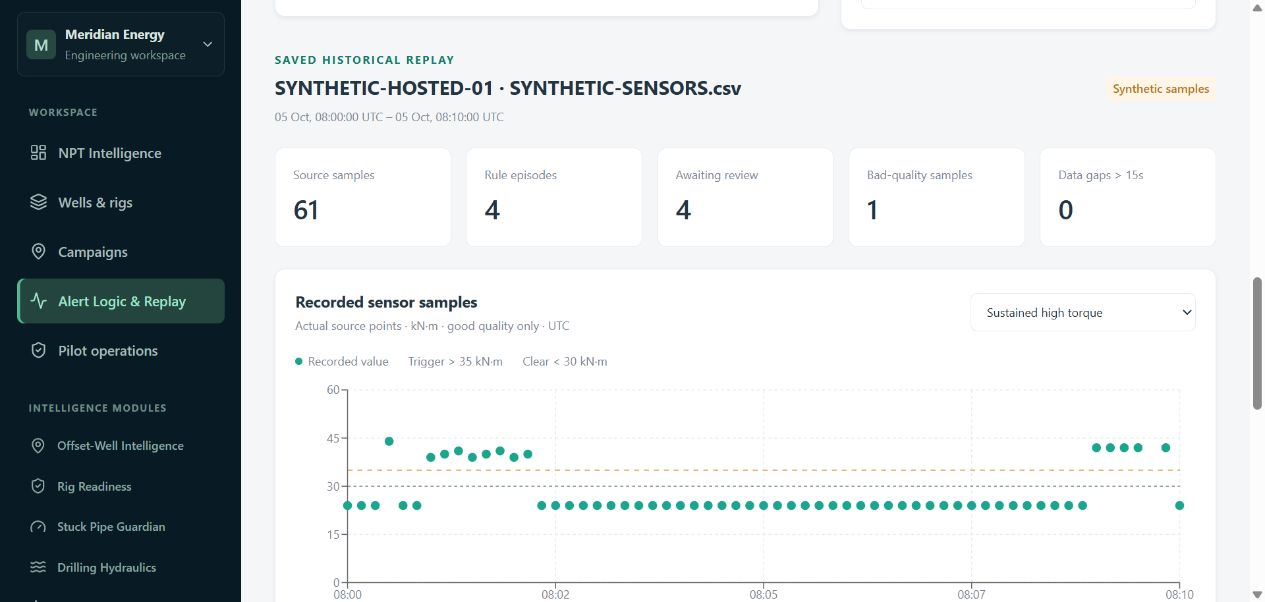Click the Rule episodes card
Image resolution: width=1265 pixels, height=602 pixels.
[554, 197]
